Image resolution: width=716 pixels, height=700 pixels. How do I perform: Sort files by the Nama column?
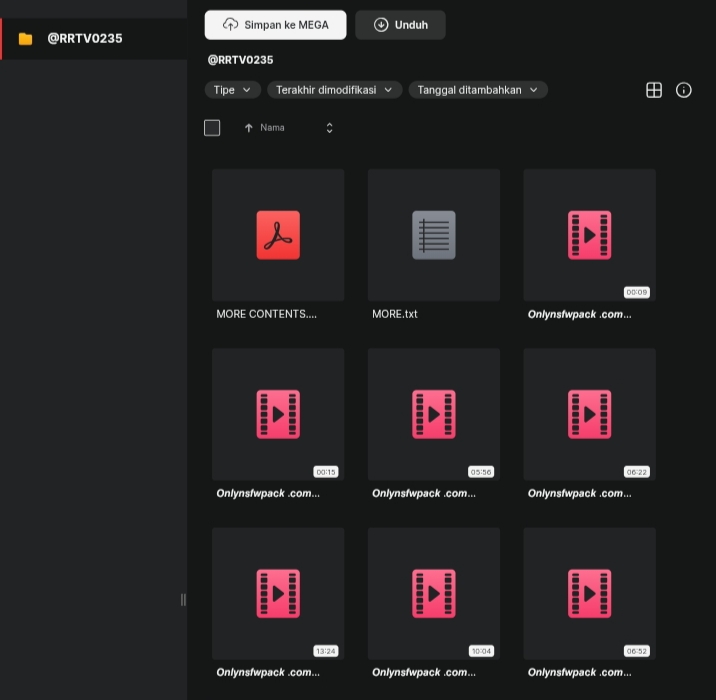[x=272, y=128]
